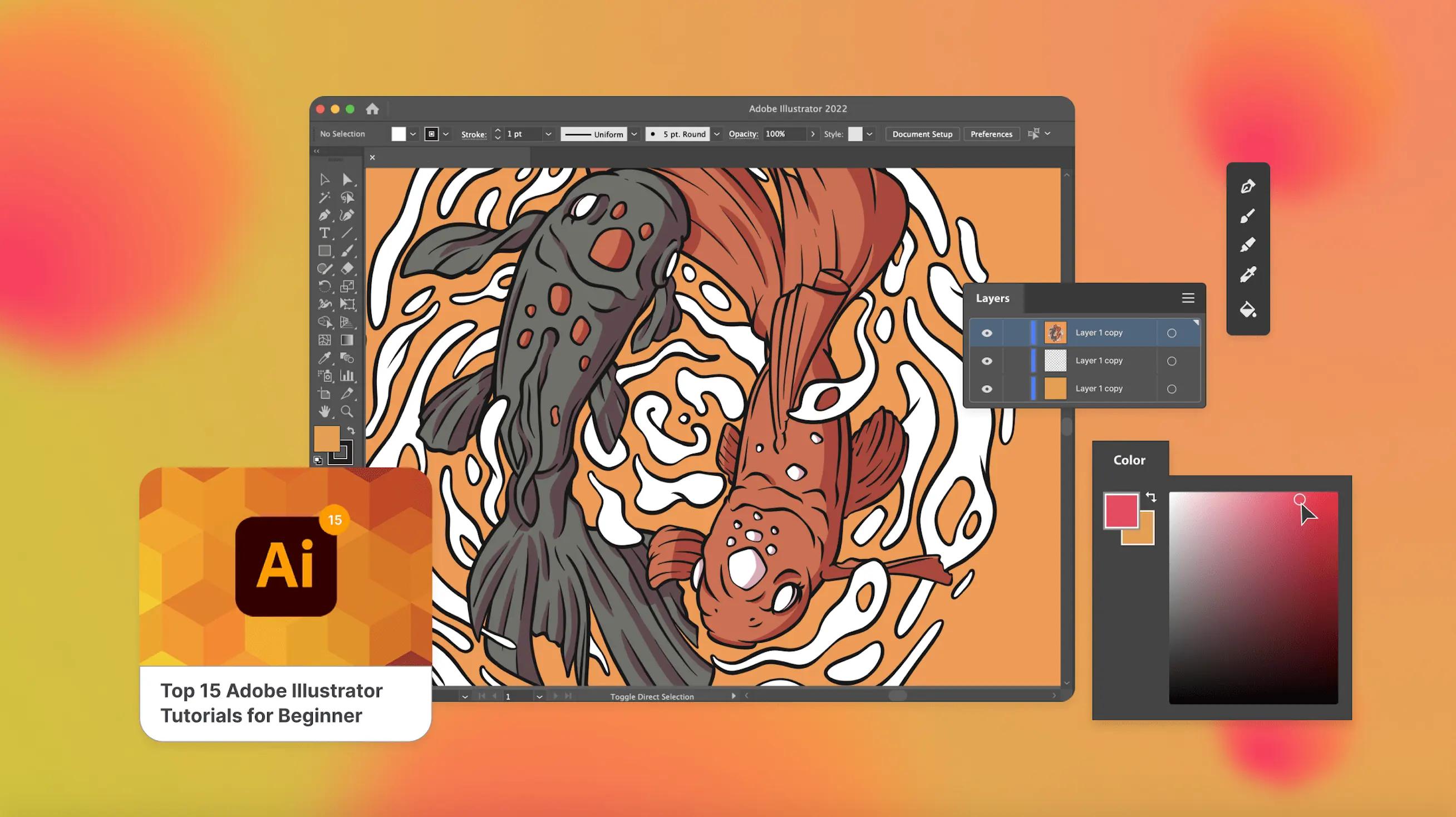Open the Layers panel hamburger menu
The image size is (1456, 817).
1188,298
